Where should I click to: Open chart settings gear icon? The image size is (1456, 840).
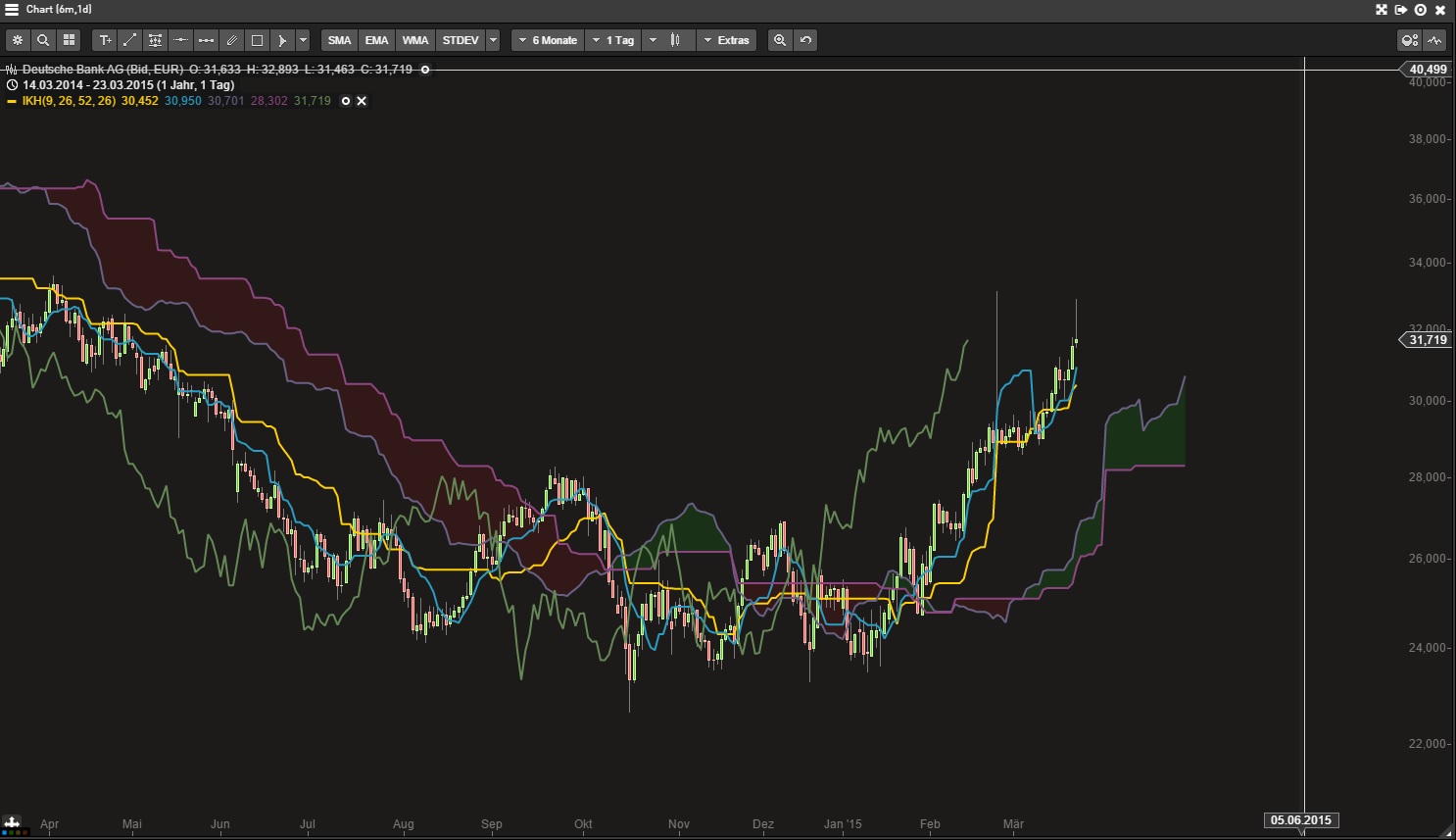coord(18,40)
